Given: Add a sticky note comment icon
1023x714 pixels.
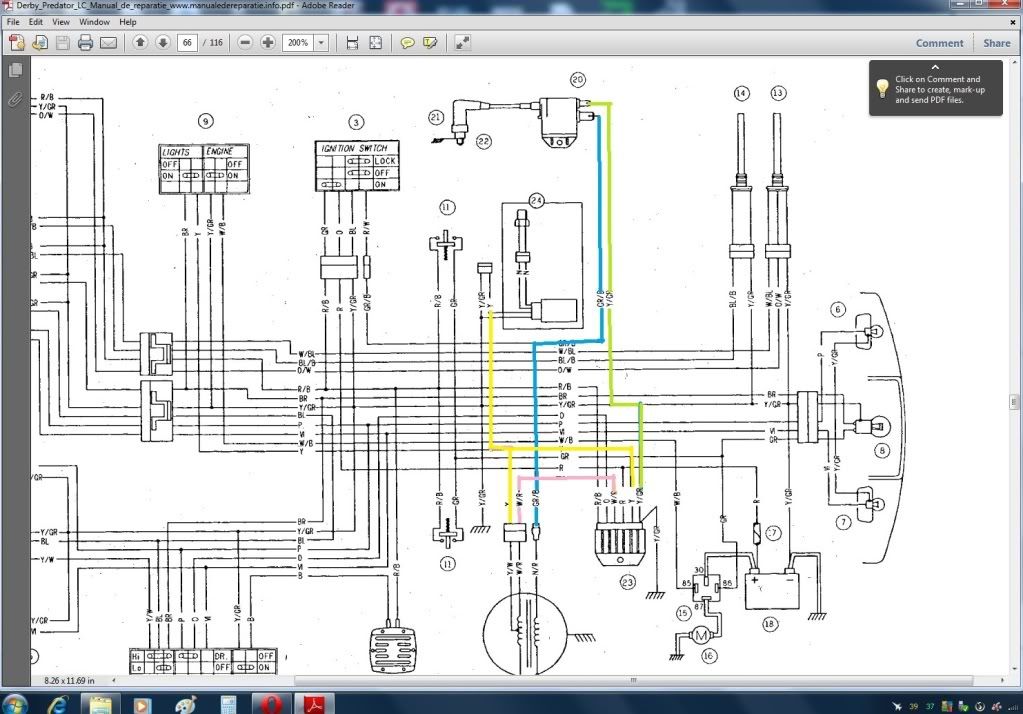Looking at the screenshot, I should [x=407, y=43].
